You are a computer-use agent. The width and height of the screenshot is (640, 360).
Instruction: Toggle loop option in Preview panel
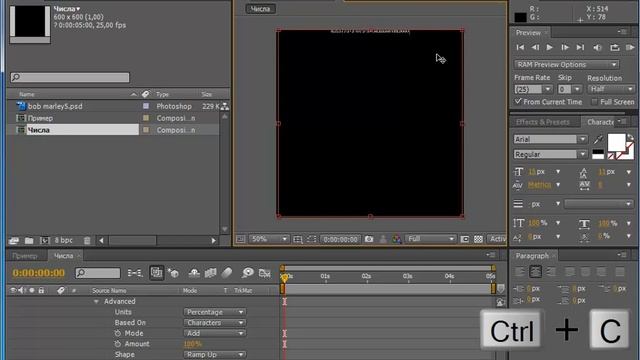(x=615, y=48)
